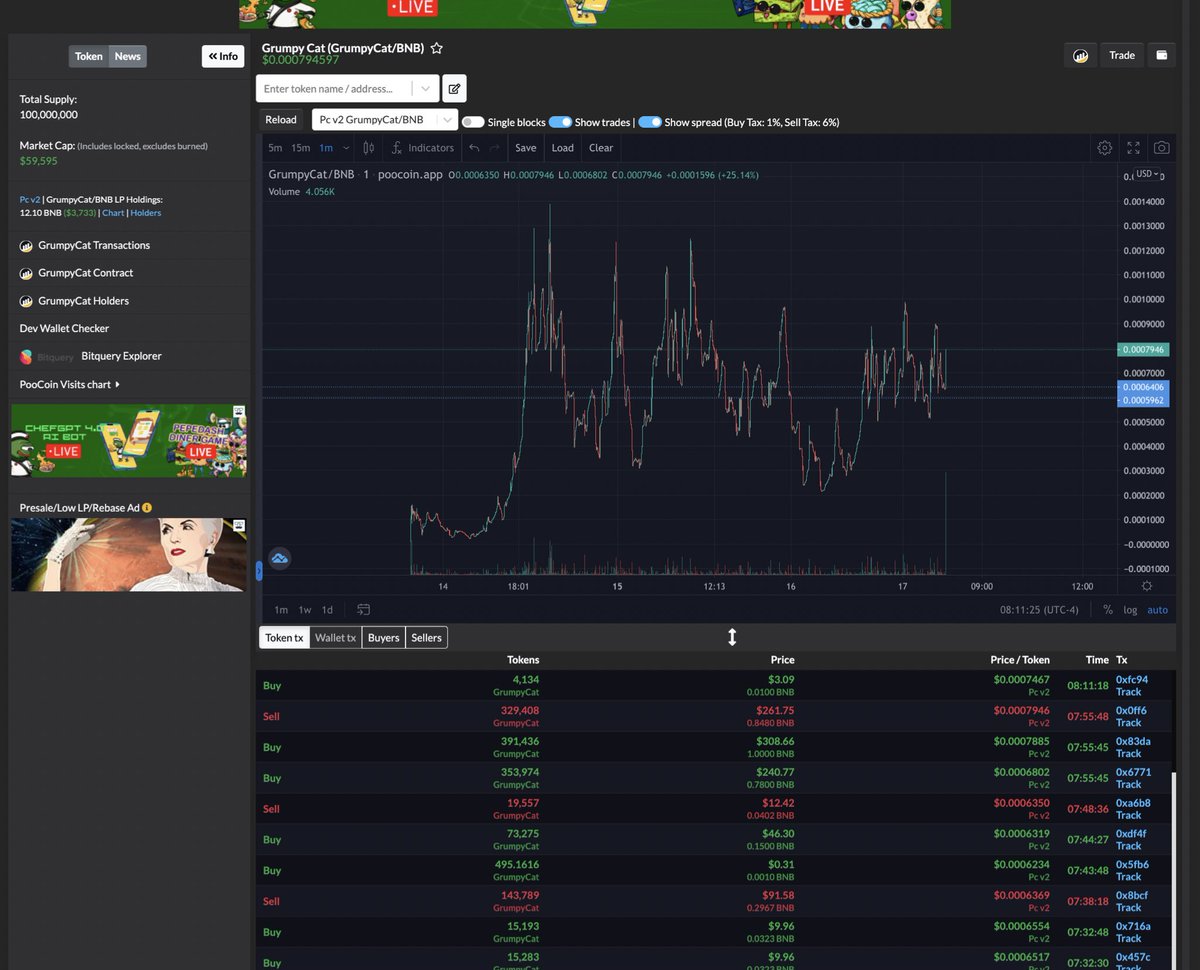Disable the Show trades toggle

click(560, 121)
